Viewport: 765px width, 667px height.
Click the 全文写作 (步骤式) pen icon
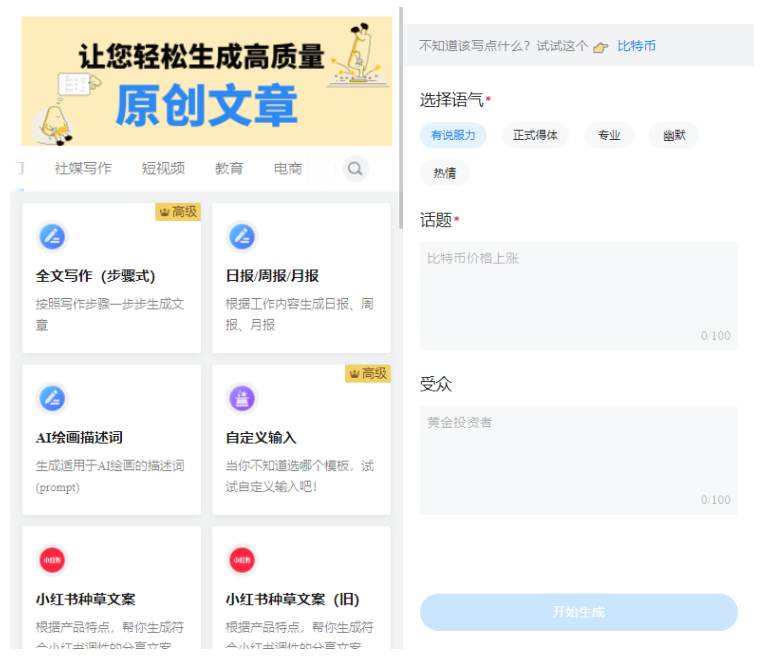[x=52, y=237]
